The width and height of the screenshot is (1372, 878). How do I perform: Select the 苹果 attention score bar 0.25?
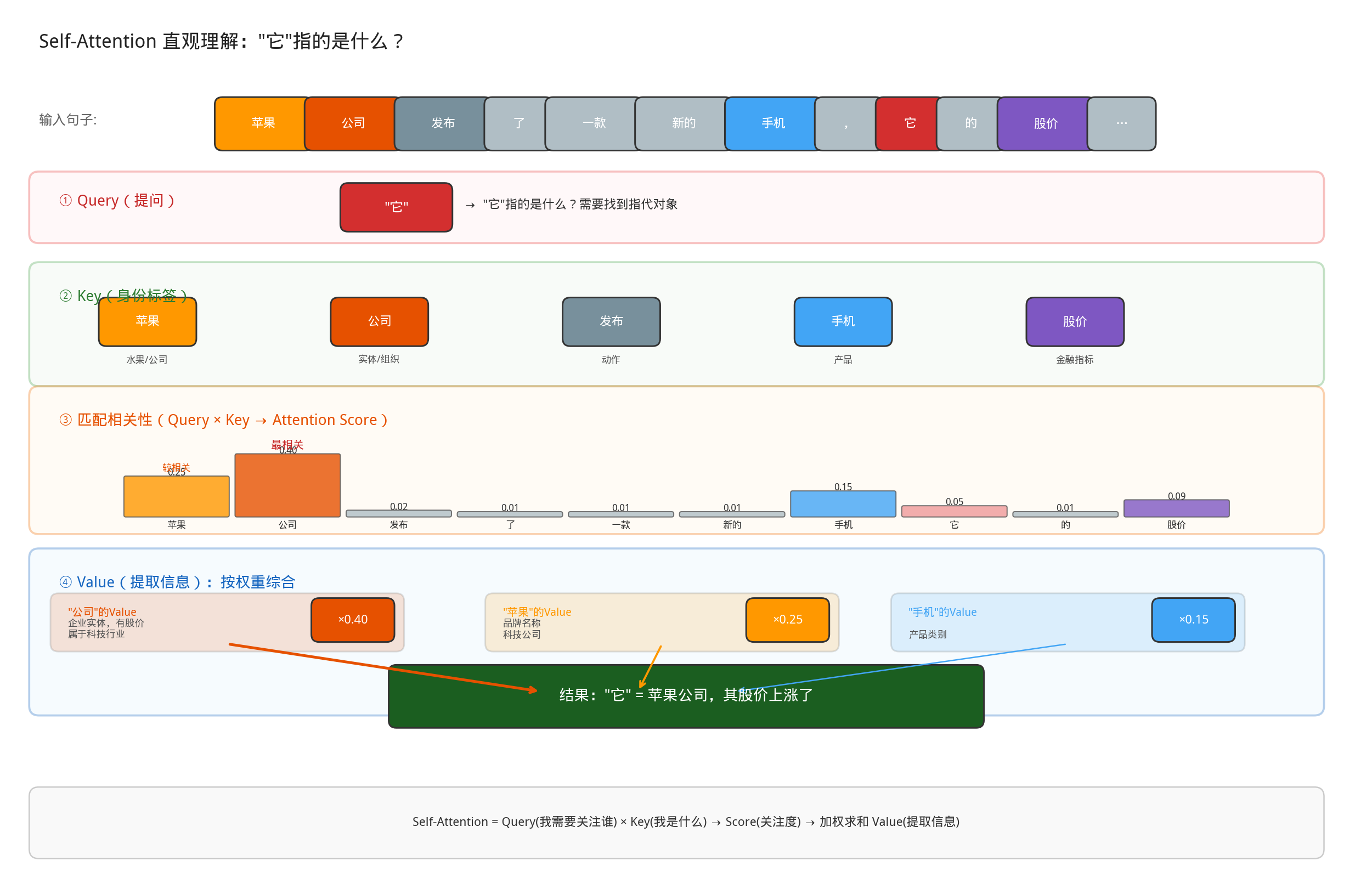pyautogui.click(x=176, y=497)
